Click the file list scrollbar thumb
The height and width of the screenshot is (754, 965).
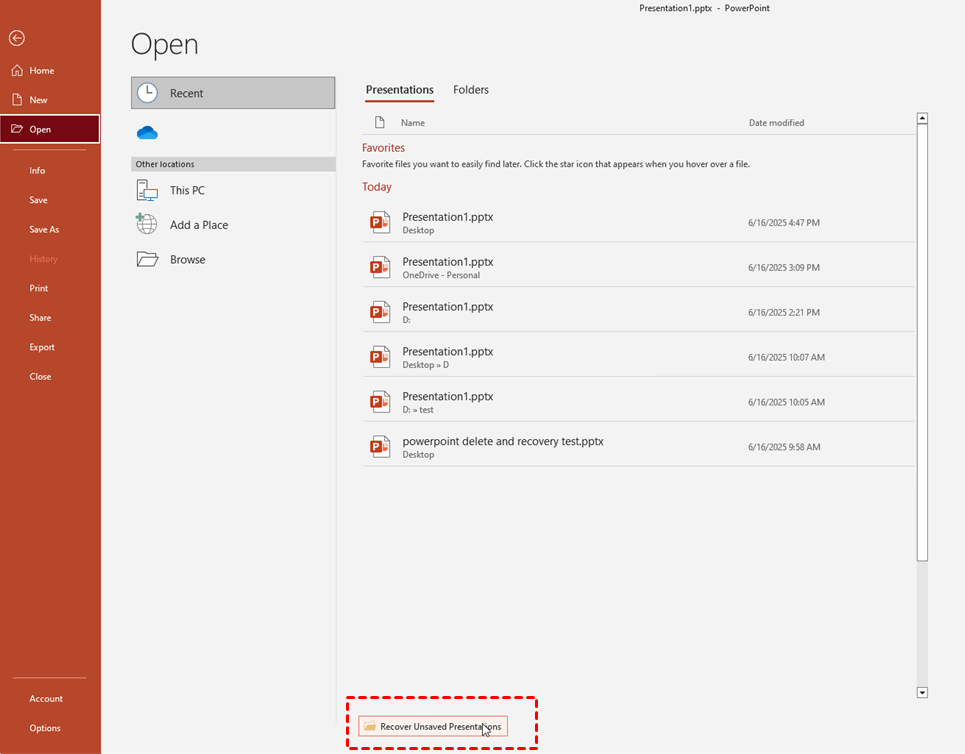(x=922, y=342)
